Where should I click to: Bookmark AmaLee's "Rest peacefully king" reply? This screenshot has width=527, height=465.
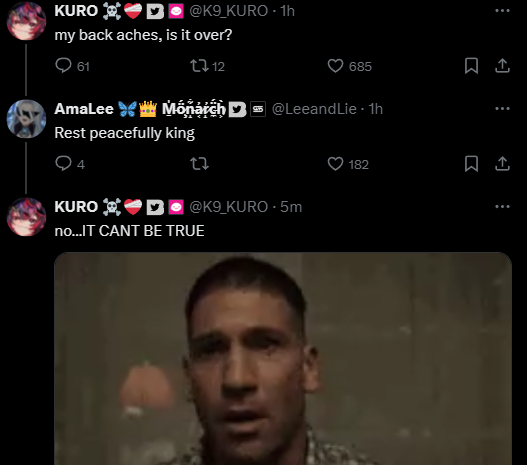[x=471, y=164]
